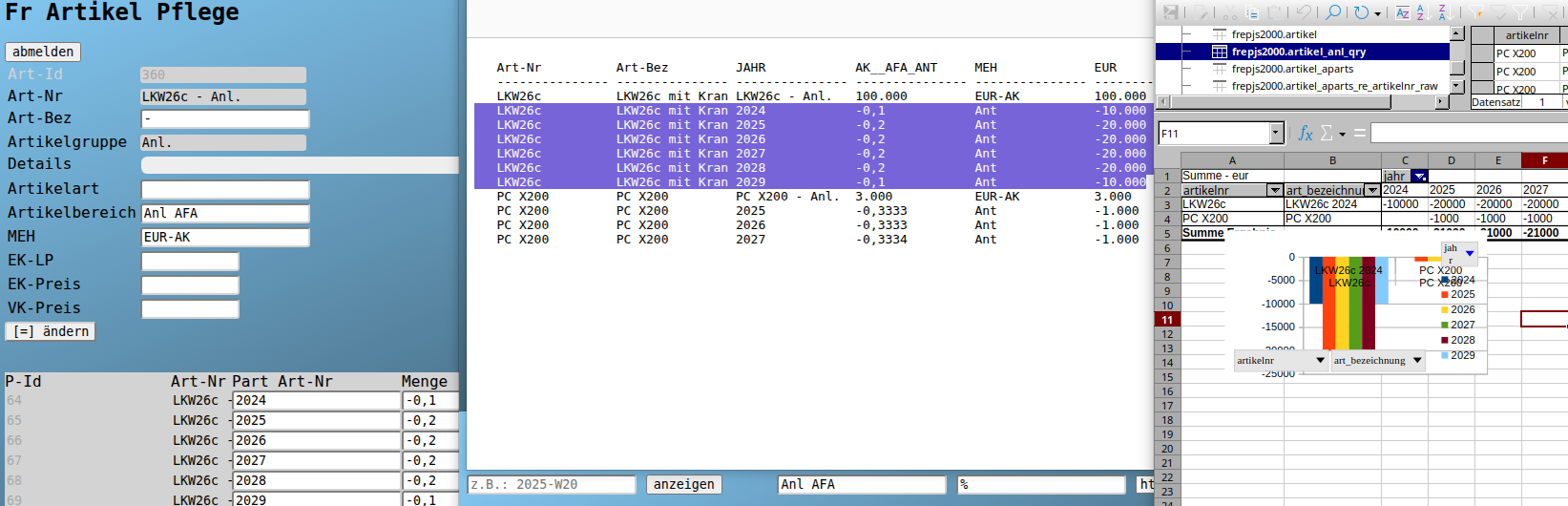Click the MEH field containing EUR-AK

pyautogui.click(x=225, y=237)
